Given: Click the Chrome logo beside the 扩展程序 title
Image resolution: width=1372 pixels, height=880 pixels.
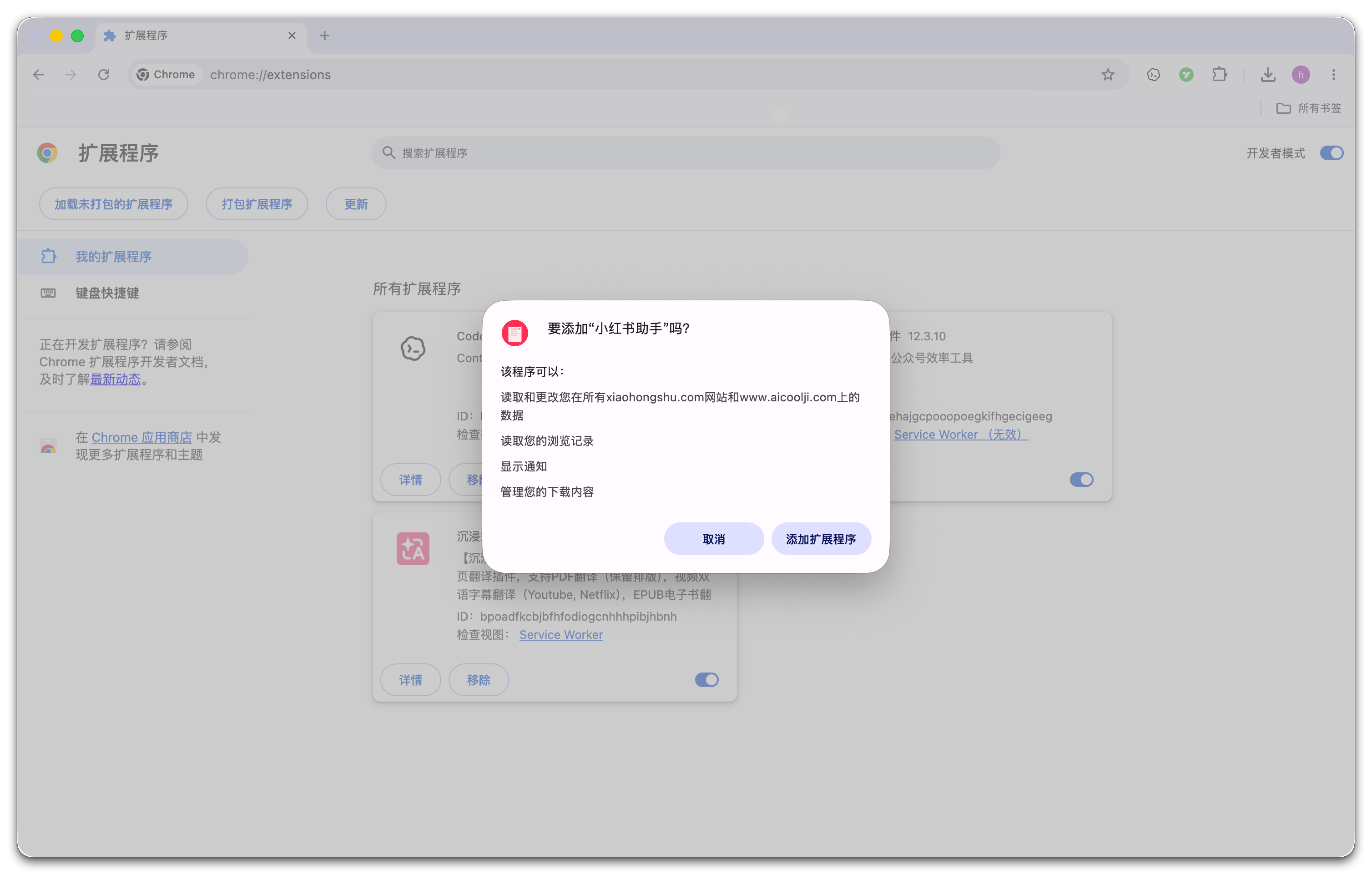Looking at the screenshot, I should (x=47, y=153).
